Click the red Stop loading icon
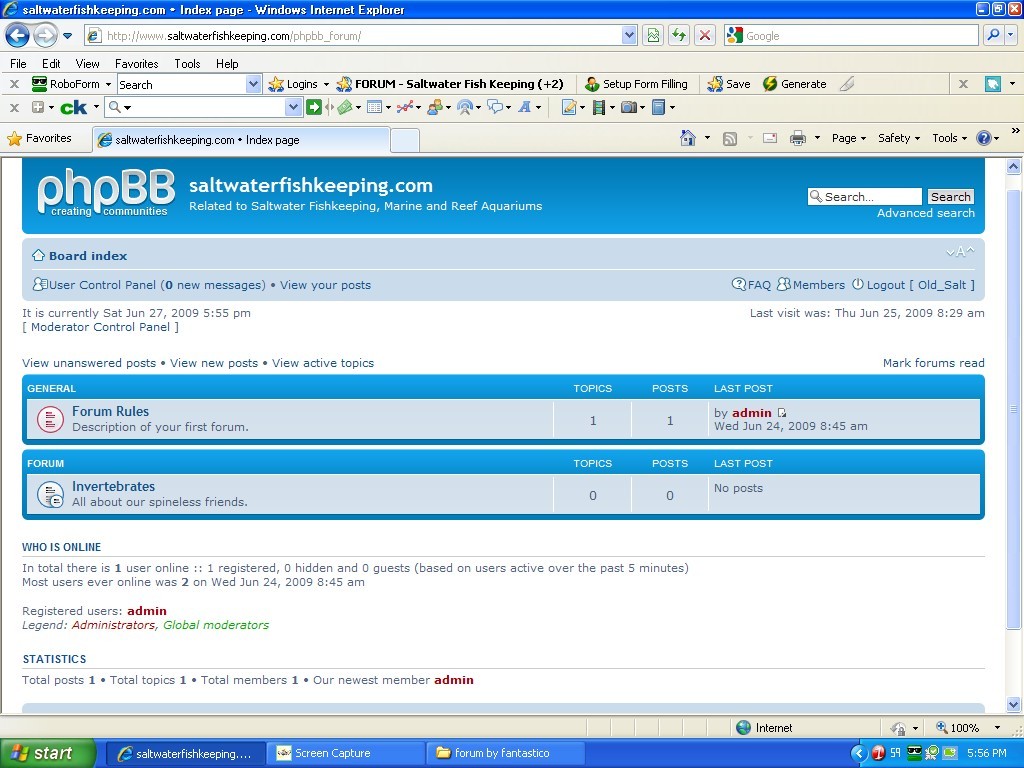Viewport: 1024px width, 768px height. tap(705, 35)
